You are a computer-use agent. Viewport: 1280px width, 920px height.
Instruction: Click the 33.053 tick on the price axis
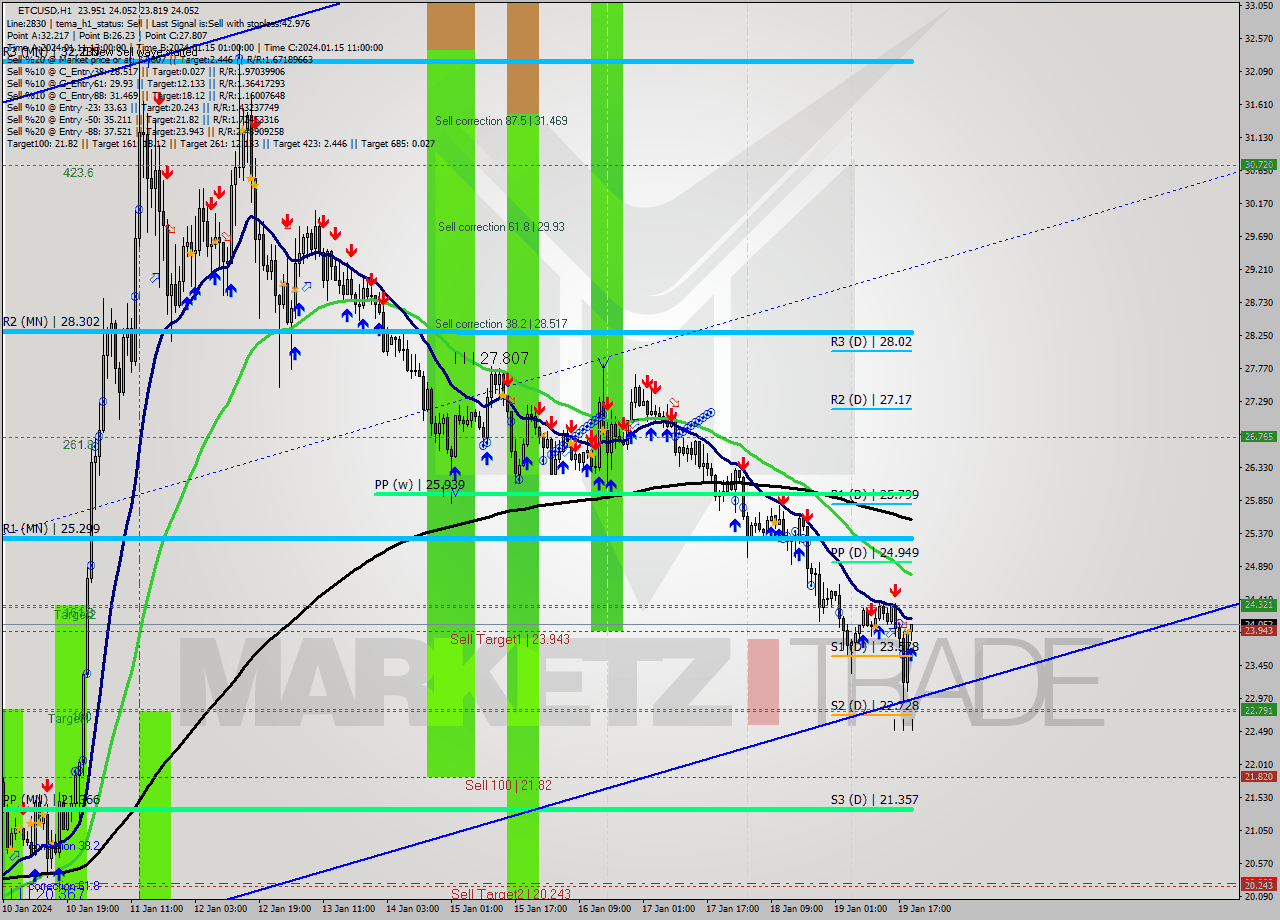[x=1257, y=6]
